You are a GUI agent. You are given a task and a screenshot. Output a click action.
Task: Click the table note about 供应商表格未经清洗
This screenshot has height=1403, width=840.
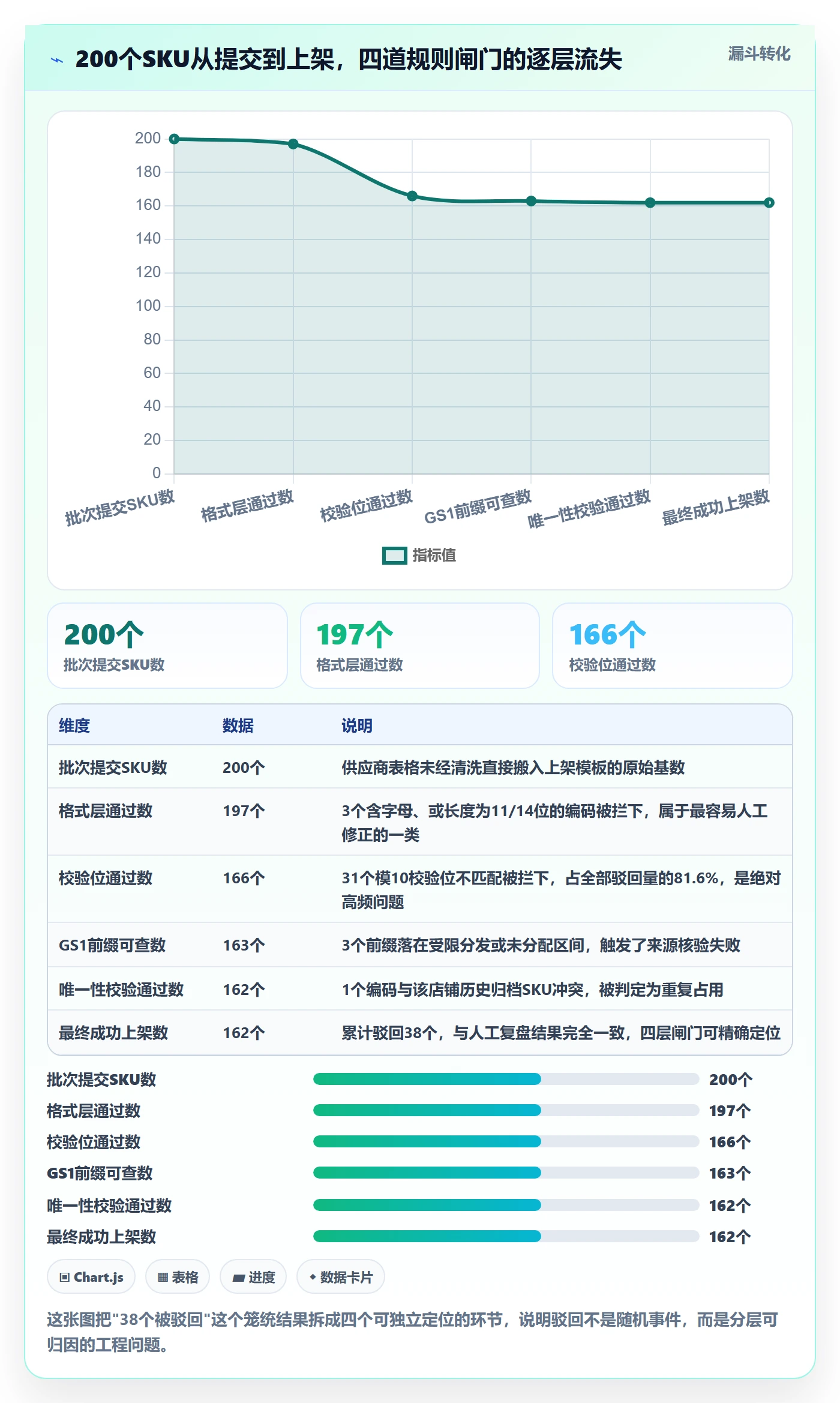(513, 768)
